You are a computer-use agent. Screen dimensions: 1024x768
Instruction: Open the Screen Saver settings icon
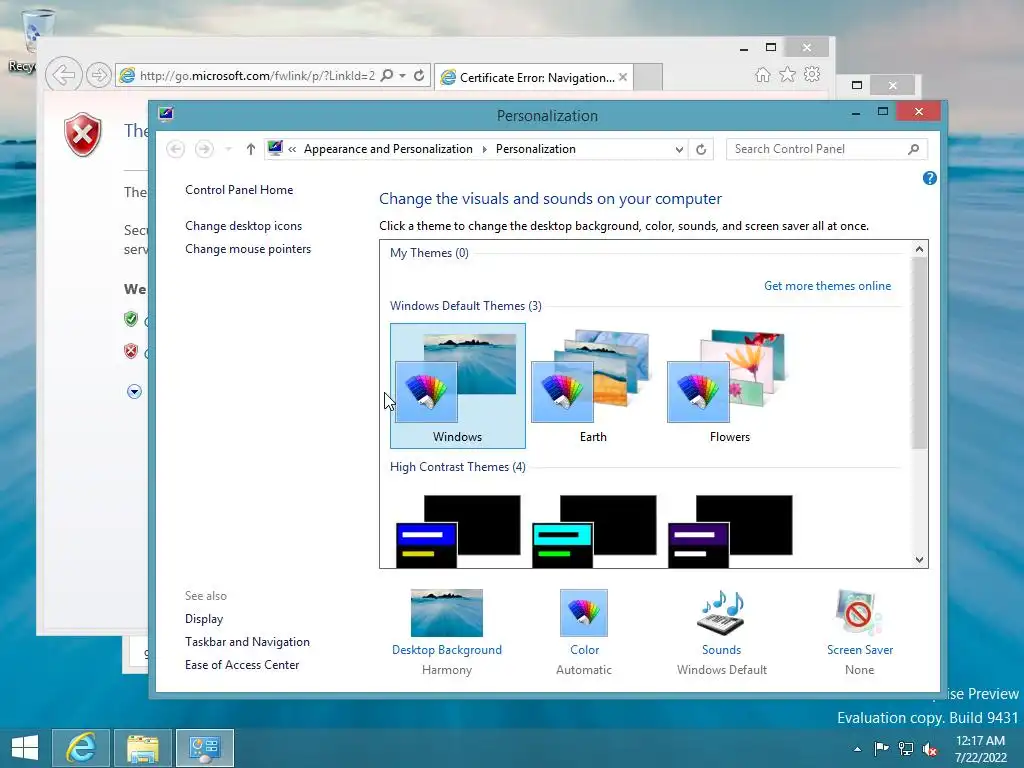[859, 613]
